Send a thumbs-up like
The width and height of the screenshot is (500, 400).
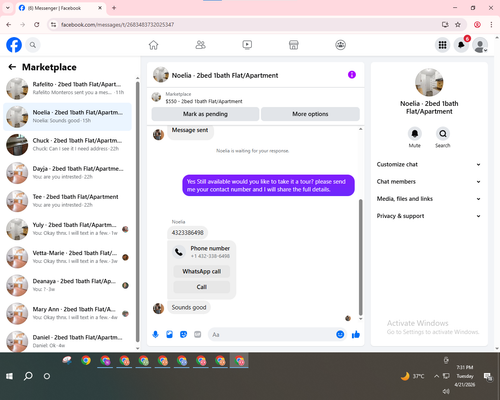[x=356, y=334]
